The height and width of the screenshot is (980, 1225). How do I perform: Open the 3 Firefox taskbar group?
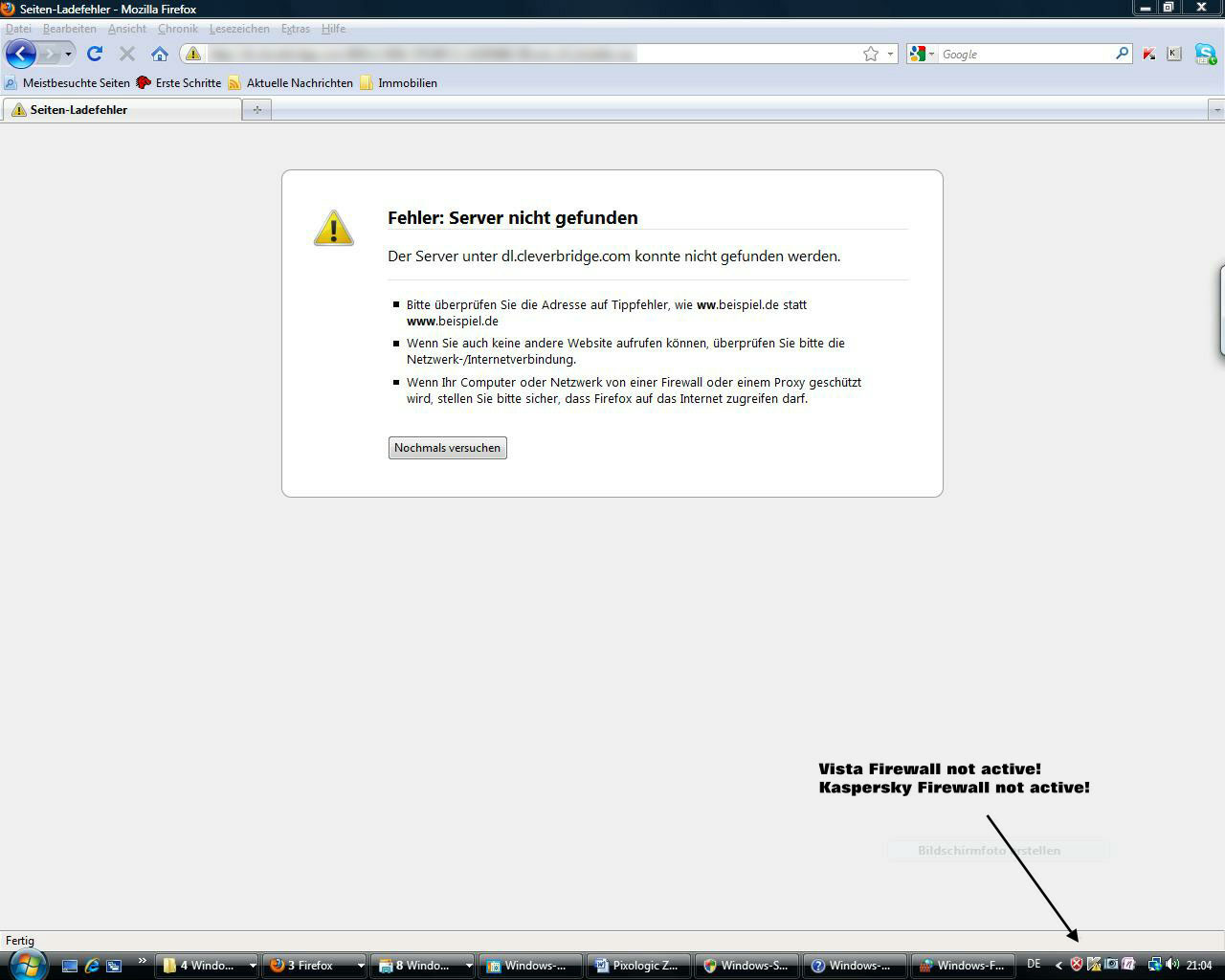(x=316, y=966)
